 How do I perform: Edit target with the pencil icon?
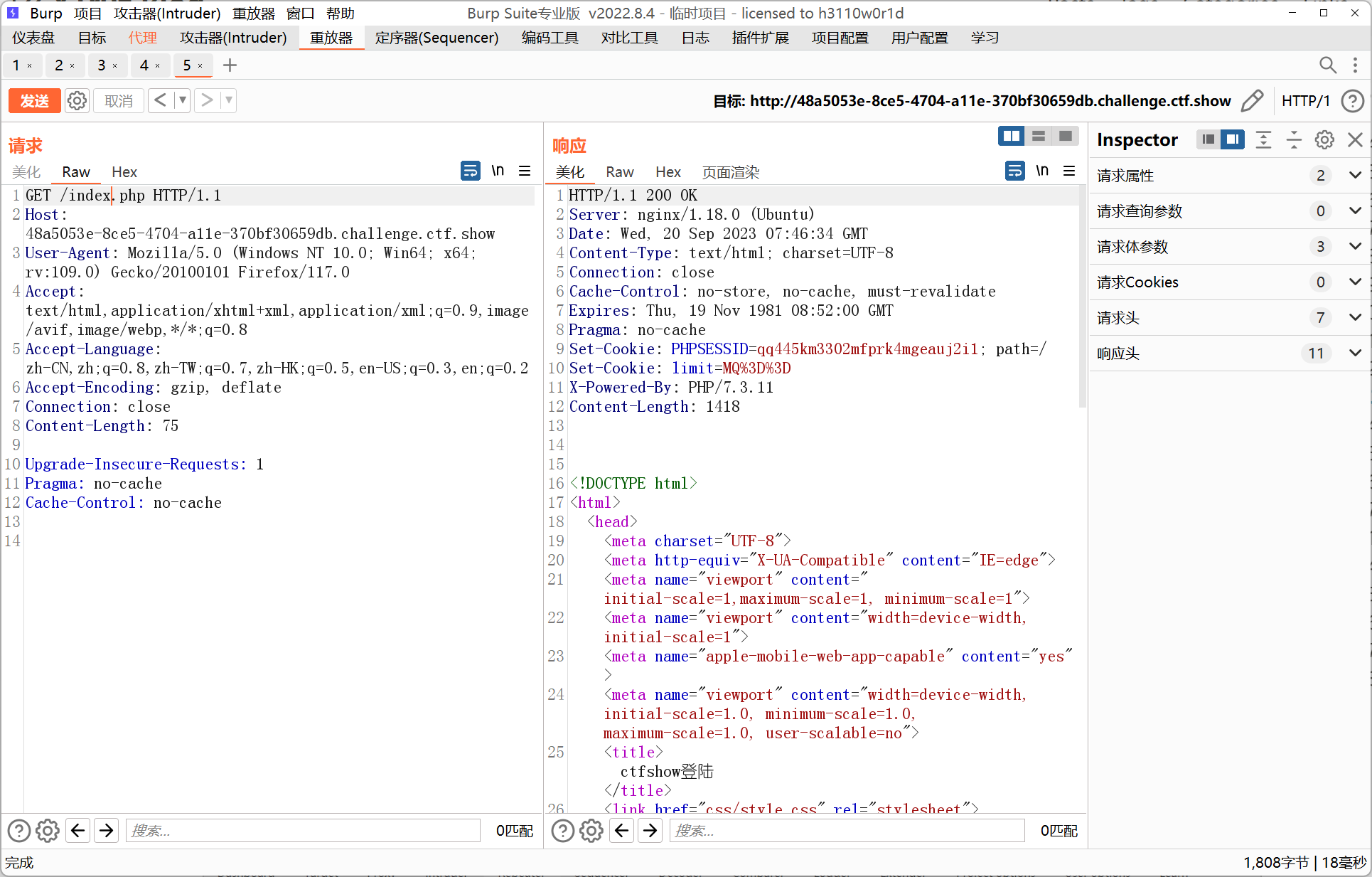click(1252, 100)
